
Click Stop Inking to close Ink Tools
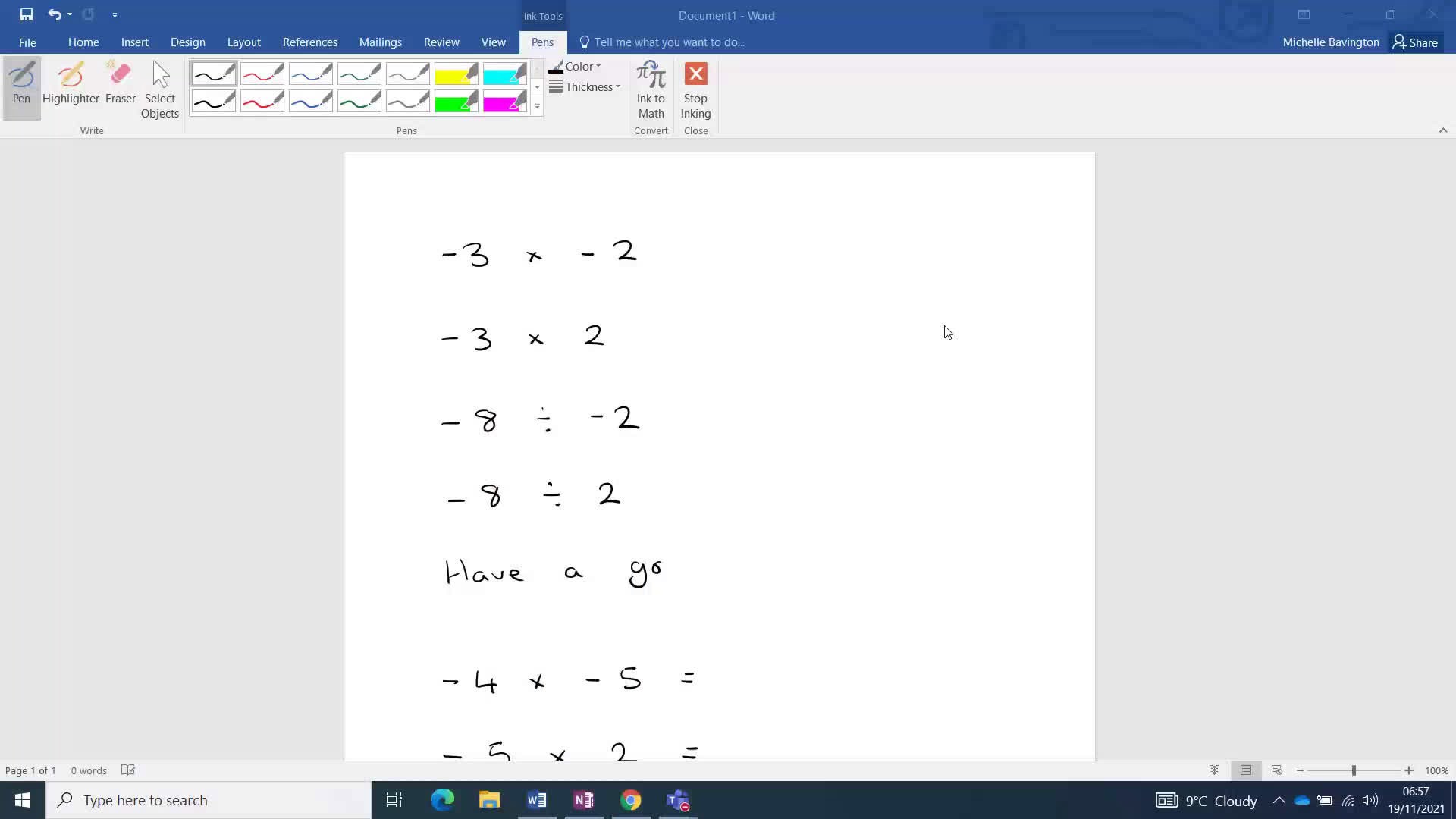(695, 91)
